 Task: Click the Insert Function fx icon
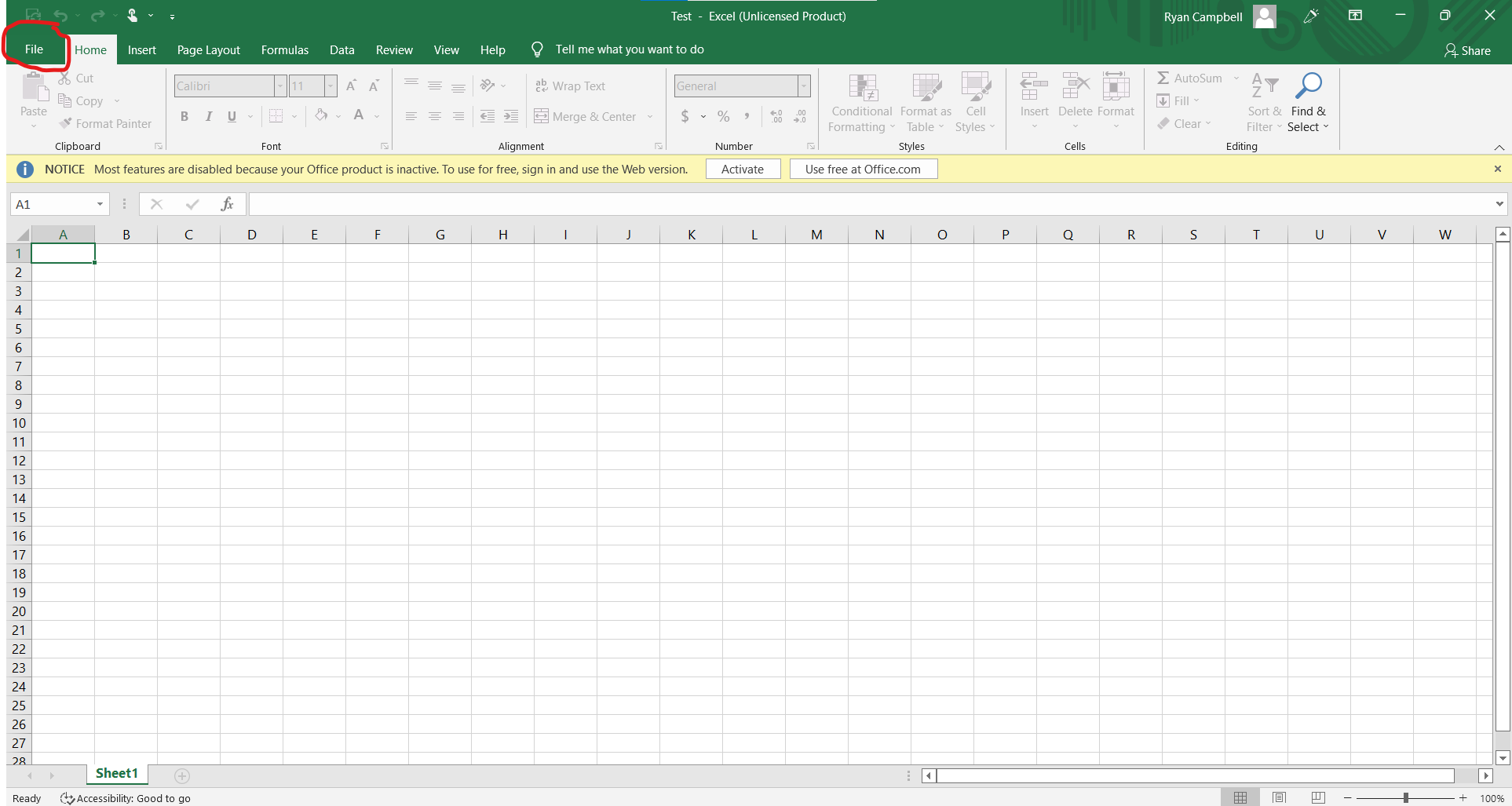tap(227, 204)
